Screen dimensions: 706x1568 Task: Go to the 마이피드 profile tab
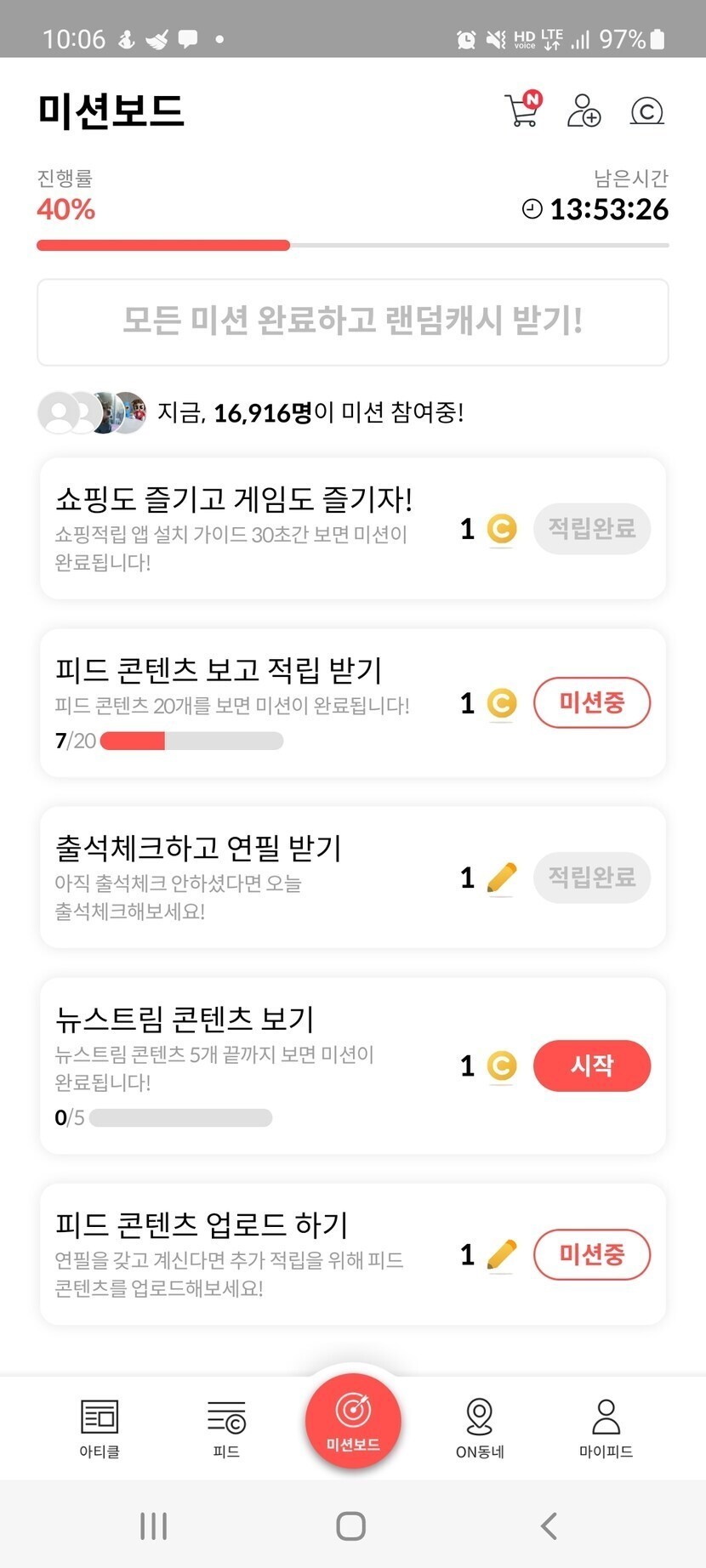coord(606,1428)
